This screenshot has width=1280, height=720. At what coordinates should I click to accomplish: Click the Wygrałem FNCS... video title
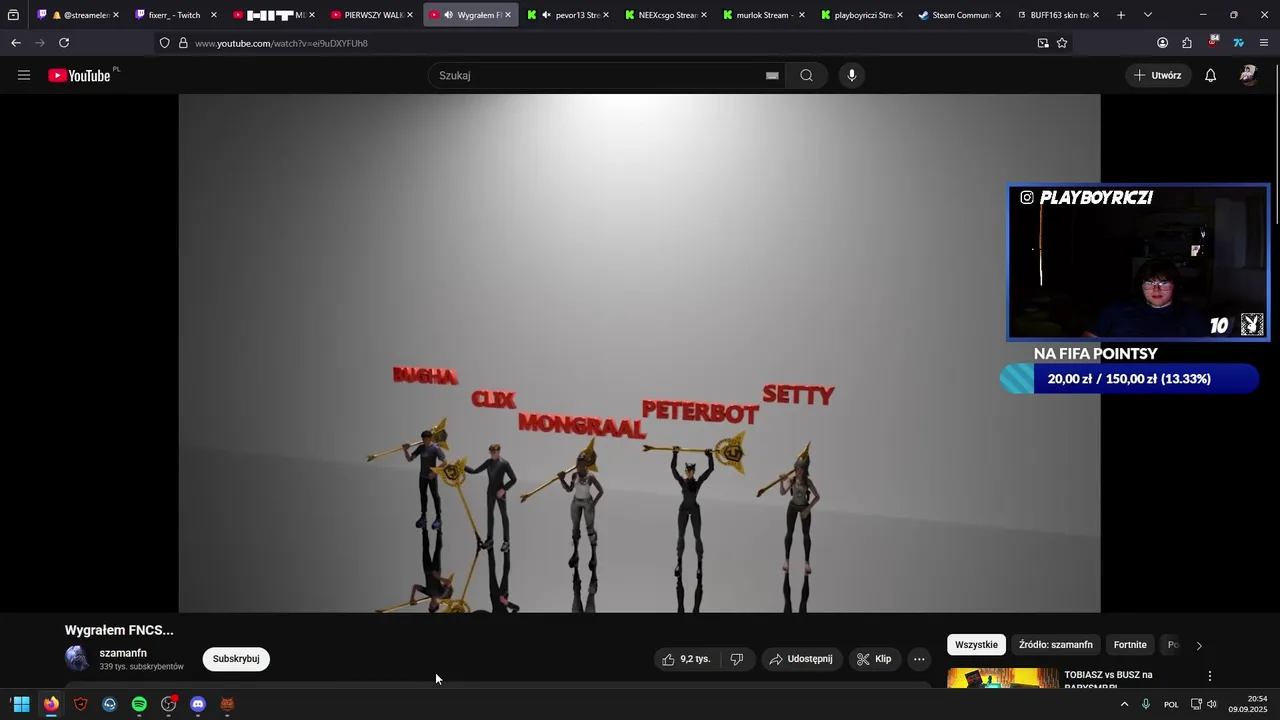[119, 630]
